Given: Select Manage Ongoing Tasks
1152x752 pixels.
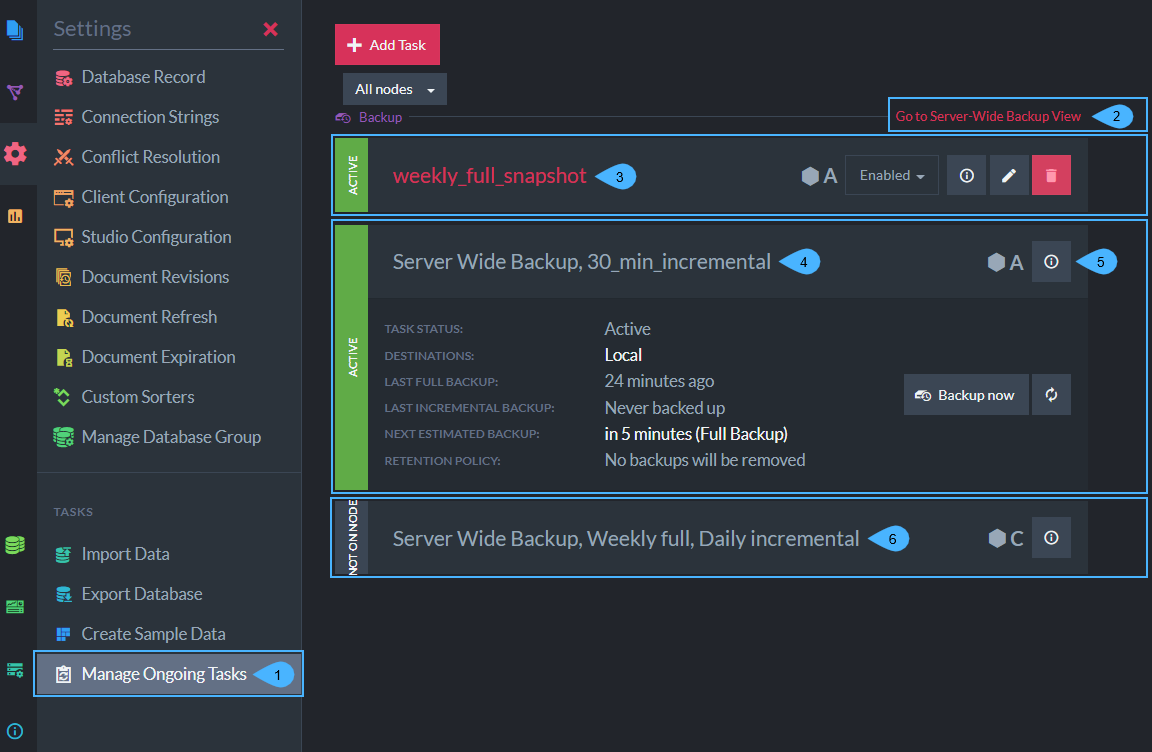Looking at the screenshot, I should coord(168,673).
